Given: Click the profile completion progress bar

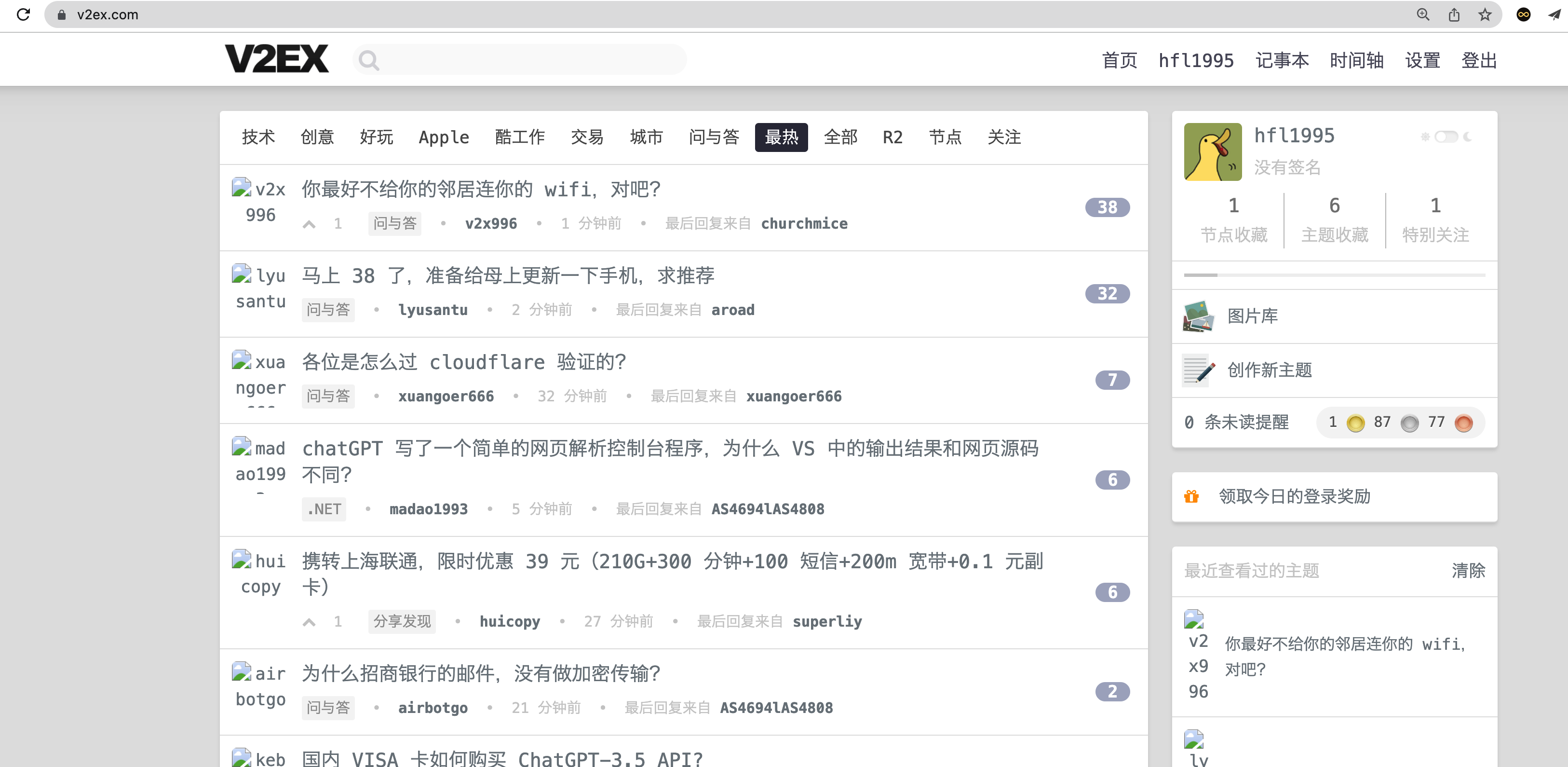Looking at the screenshot, I should (1334, 275).
